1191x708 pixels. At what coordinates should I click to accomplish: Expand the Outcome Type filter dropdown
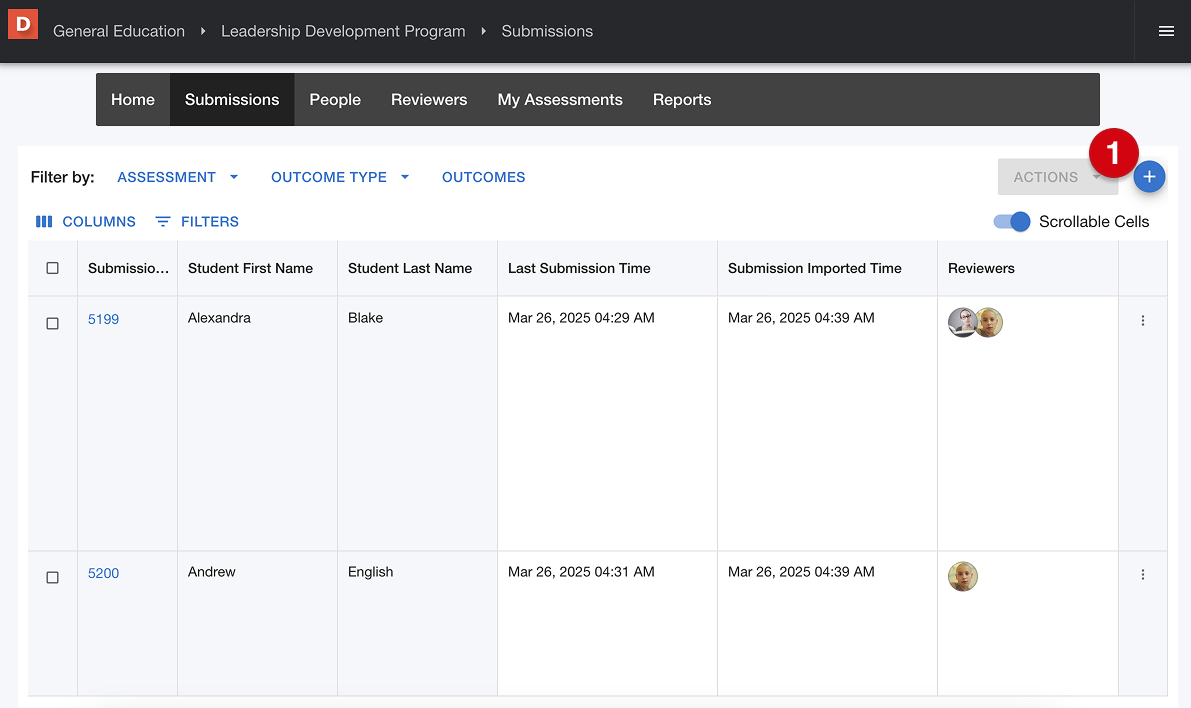(340, 177)
